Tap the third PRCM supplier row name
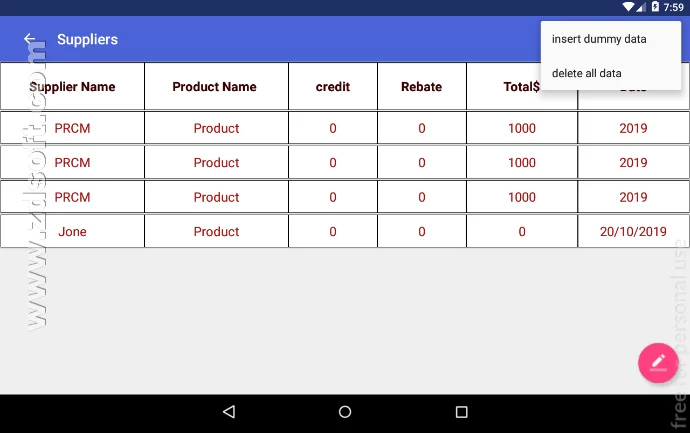 tap(72, 197)
